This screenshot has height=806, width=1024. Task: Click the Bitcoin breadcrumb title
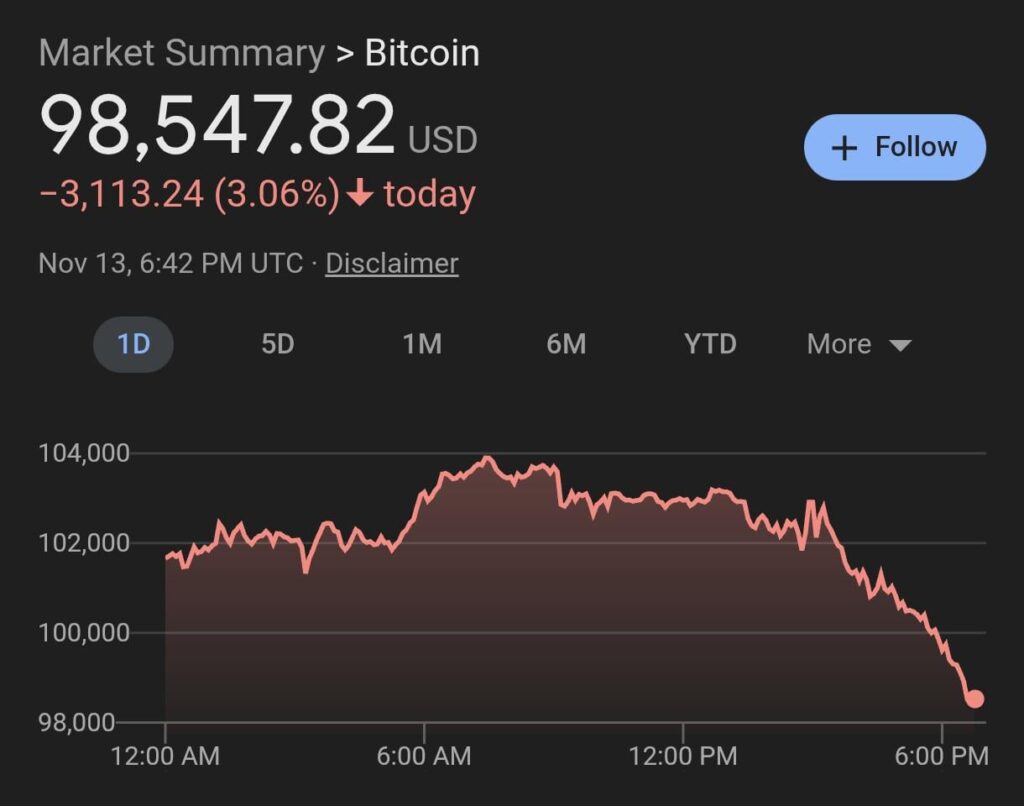pos(422,53)
